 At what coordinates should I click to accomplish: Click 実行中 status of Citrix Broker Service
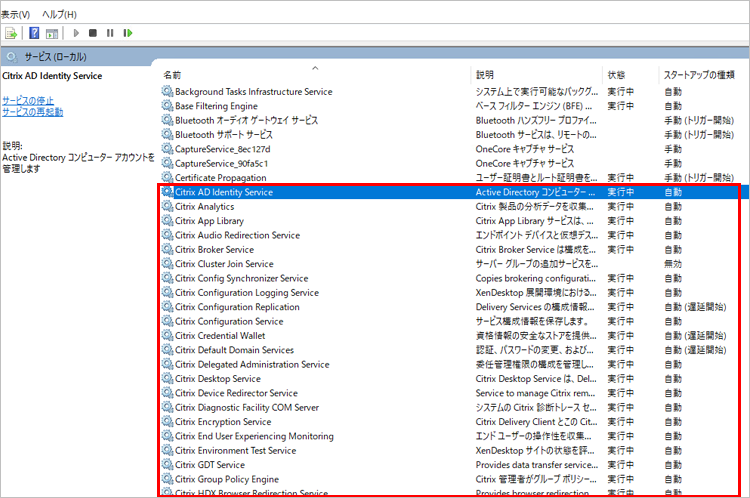pyautogui.click(x=621, y=250)
